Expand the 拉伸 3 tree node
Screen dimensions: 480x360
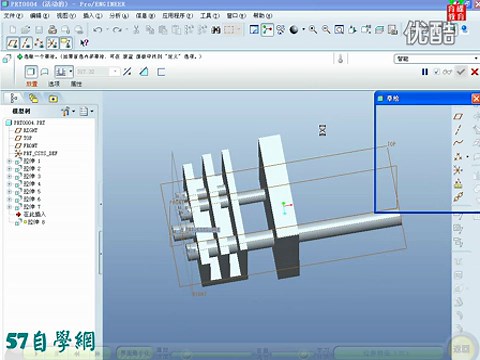[x=9, y=176]
